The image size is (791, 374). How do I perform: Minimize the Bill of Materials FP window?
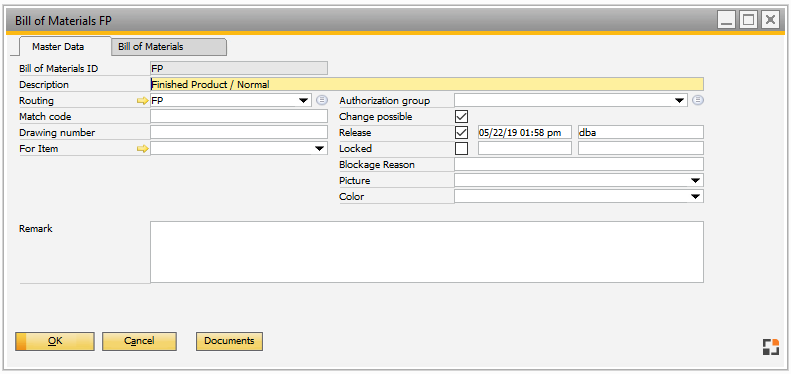coord(726,20)
